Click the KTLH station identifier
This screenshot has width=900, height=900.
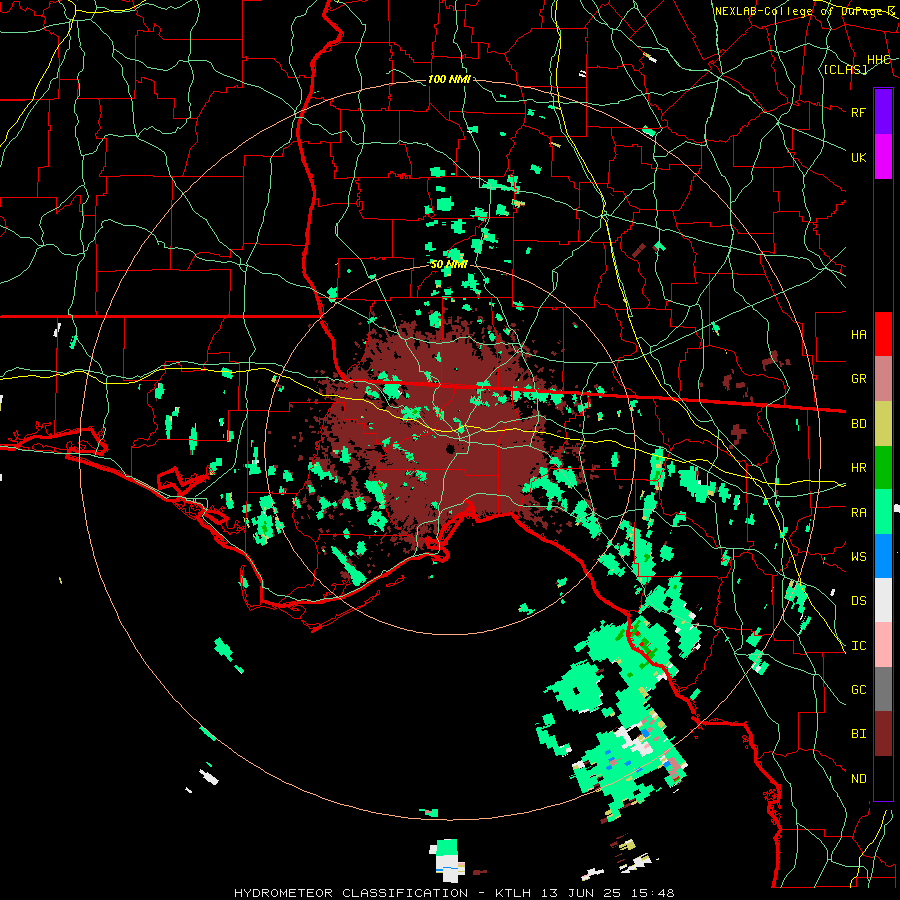[513, 893]
